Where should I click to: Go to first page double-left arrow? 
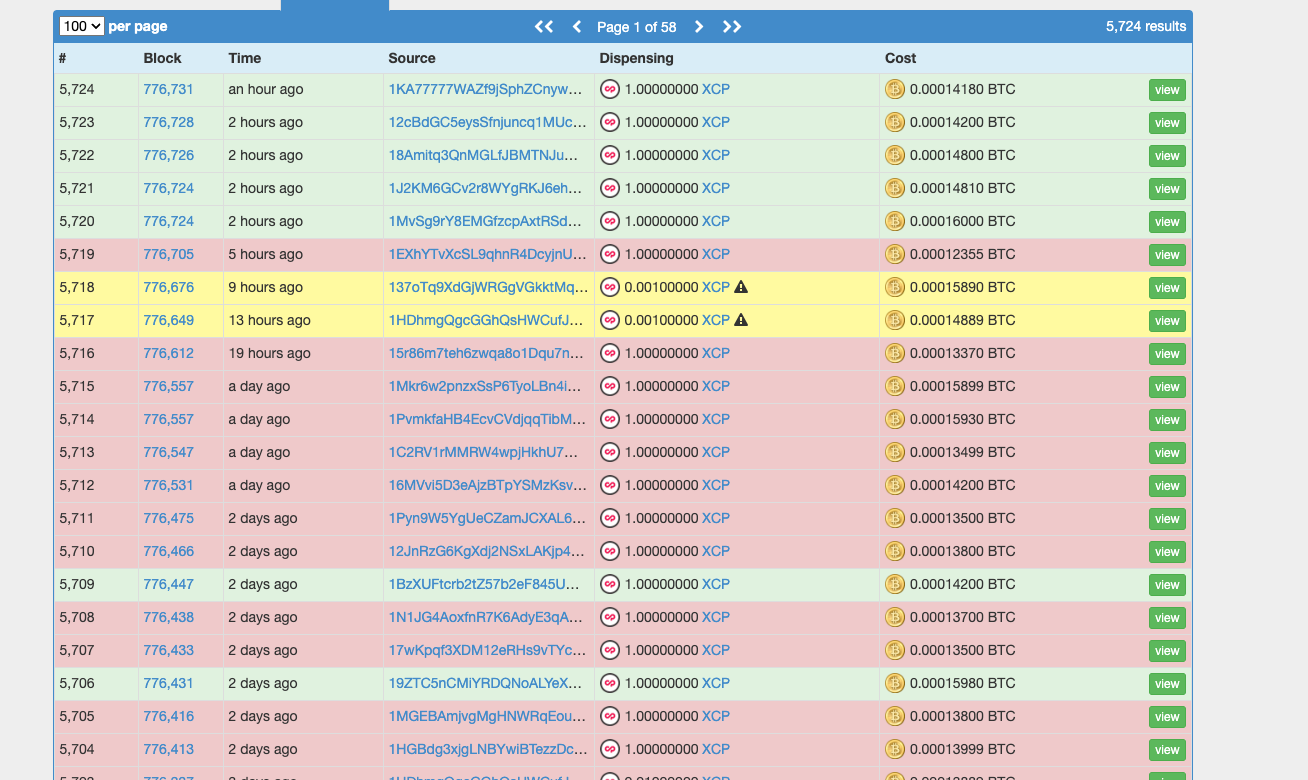click(x=544, y=27)
